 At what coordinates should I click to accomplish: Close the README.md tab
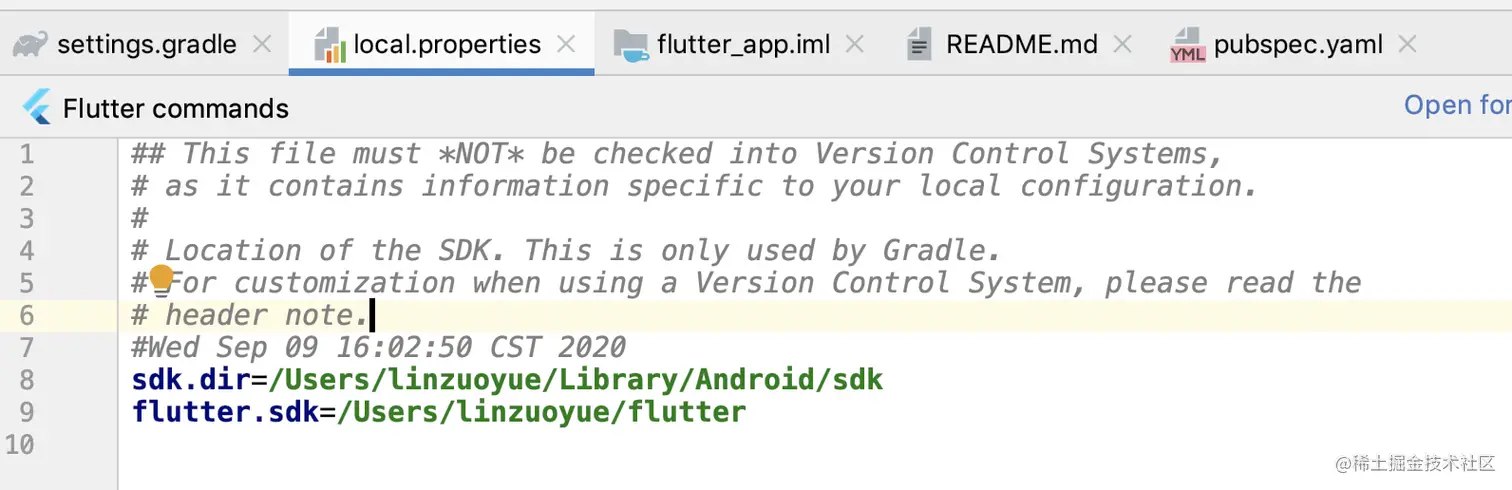[x=1123, y=44]
